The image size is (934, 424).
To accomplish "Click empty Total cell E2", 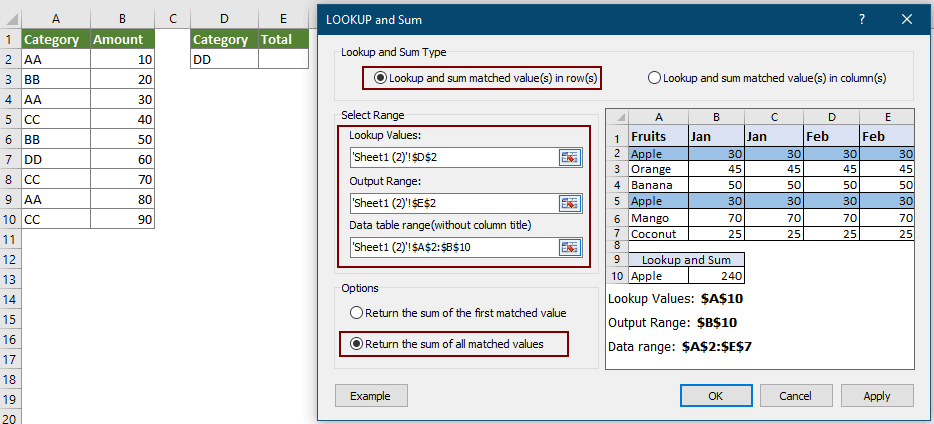I will pos(283,60).
